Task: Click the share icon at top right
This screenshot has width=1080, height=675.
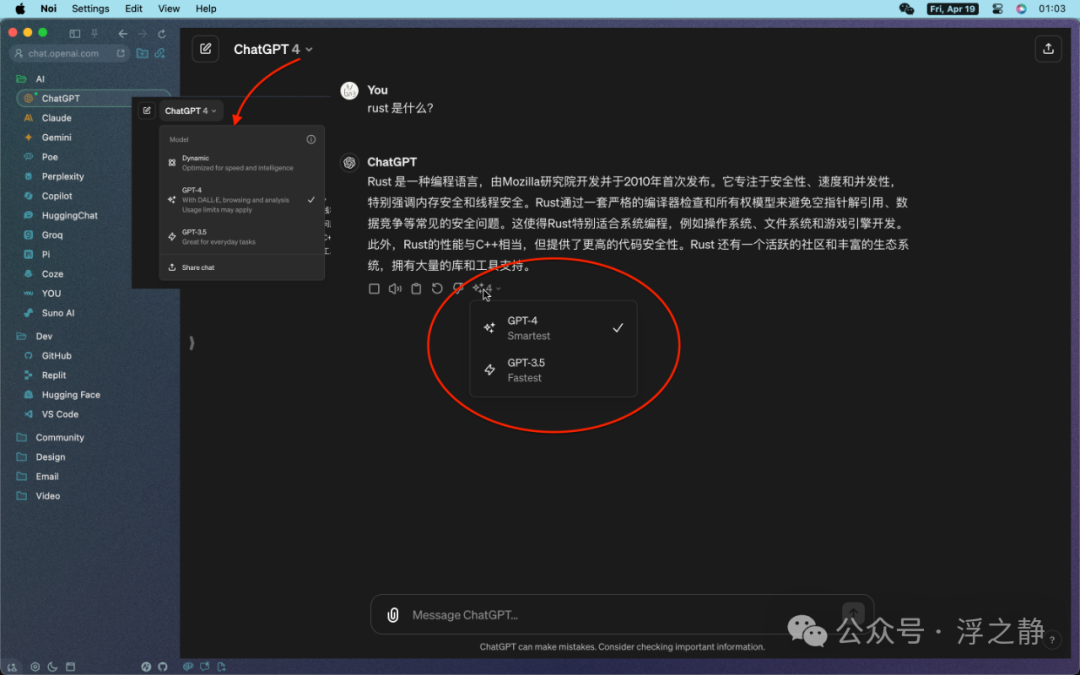Action: [1048, 49]
